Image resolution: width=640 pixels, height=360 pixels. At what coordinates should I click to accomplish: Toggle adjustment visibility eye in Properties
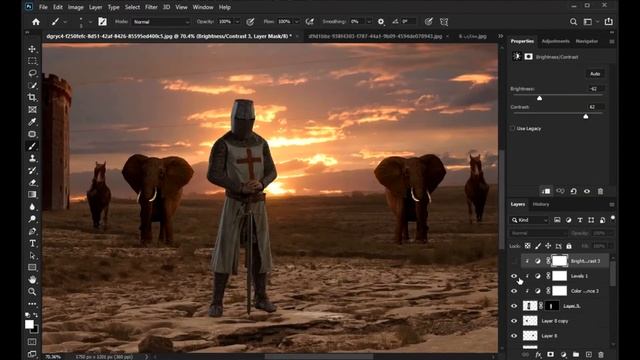tap(587, 191)
